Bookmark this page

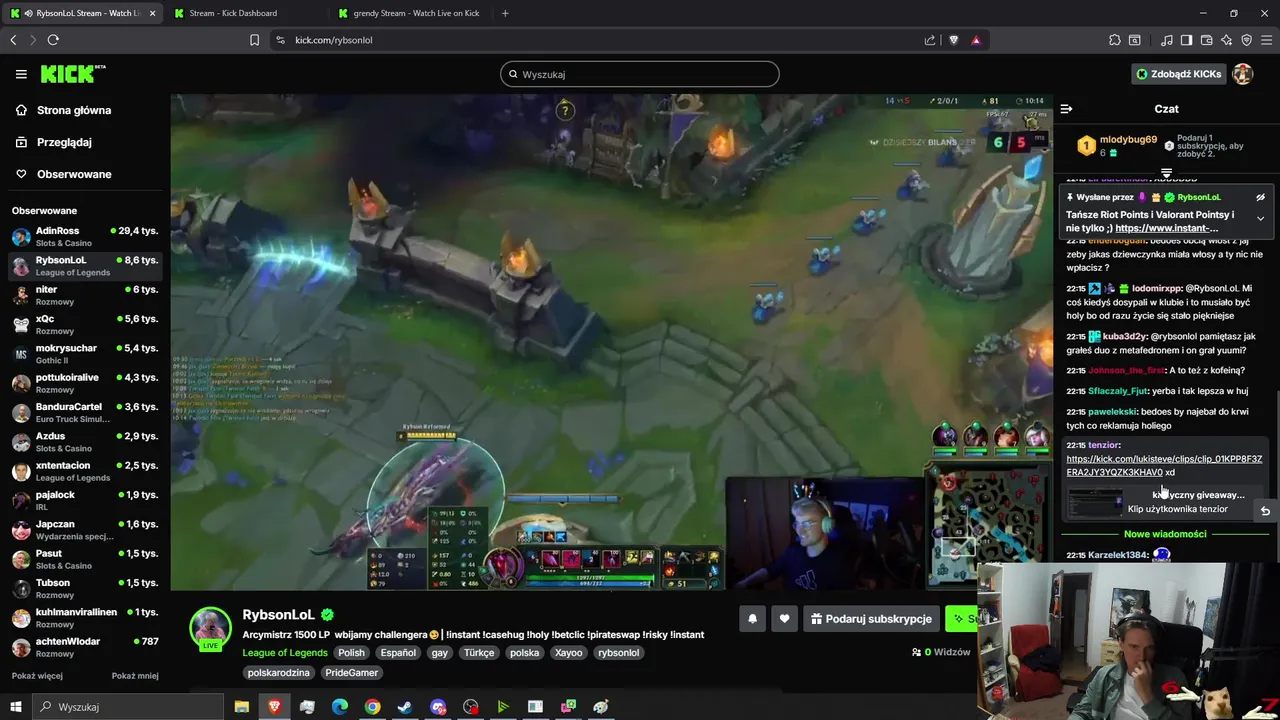coord(255,40)
